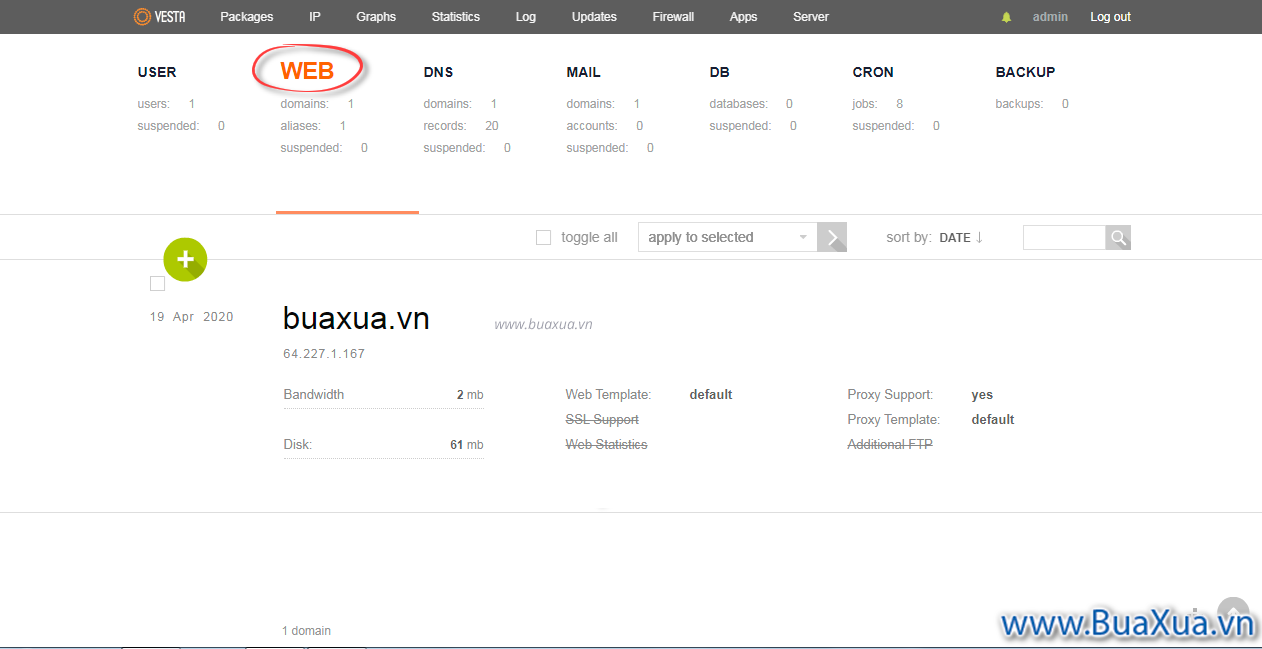This screenshot has width=1262, height=649.
Task: Click the Proxy Support label
Action: 890,394
